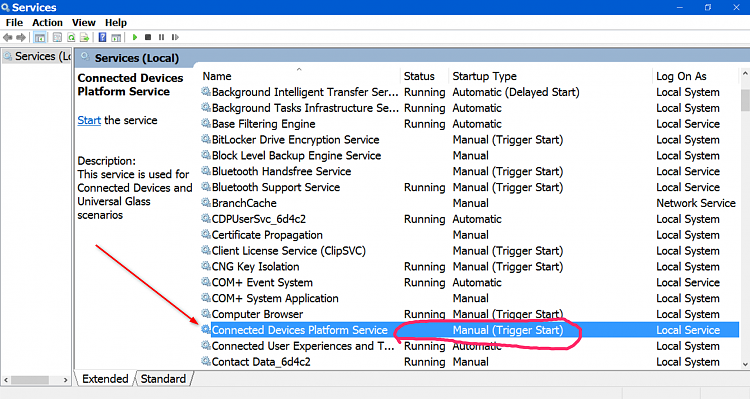This screenshot has width=750, height=399.
Task: Click Network Service in BranchCache row
Action: [695, 203]
